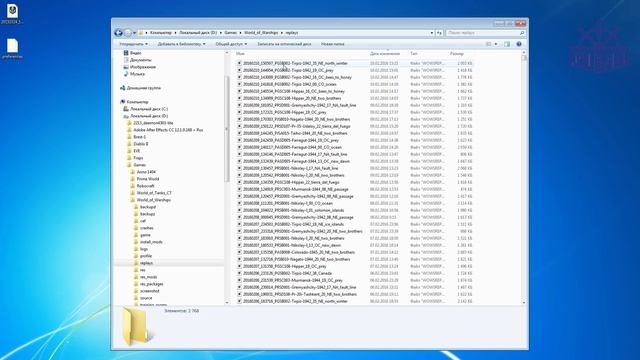Viewport: 640px width, 360px height.
Task: Click the refresh button beside the address bar
Action: tap(439, 33)
